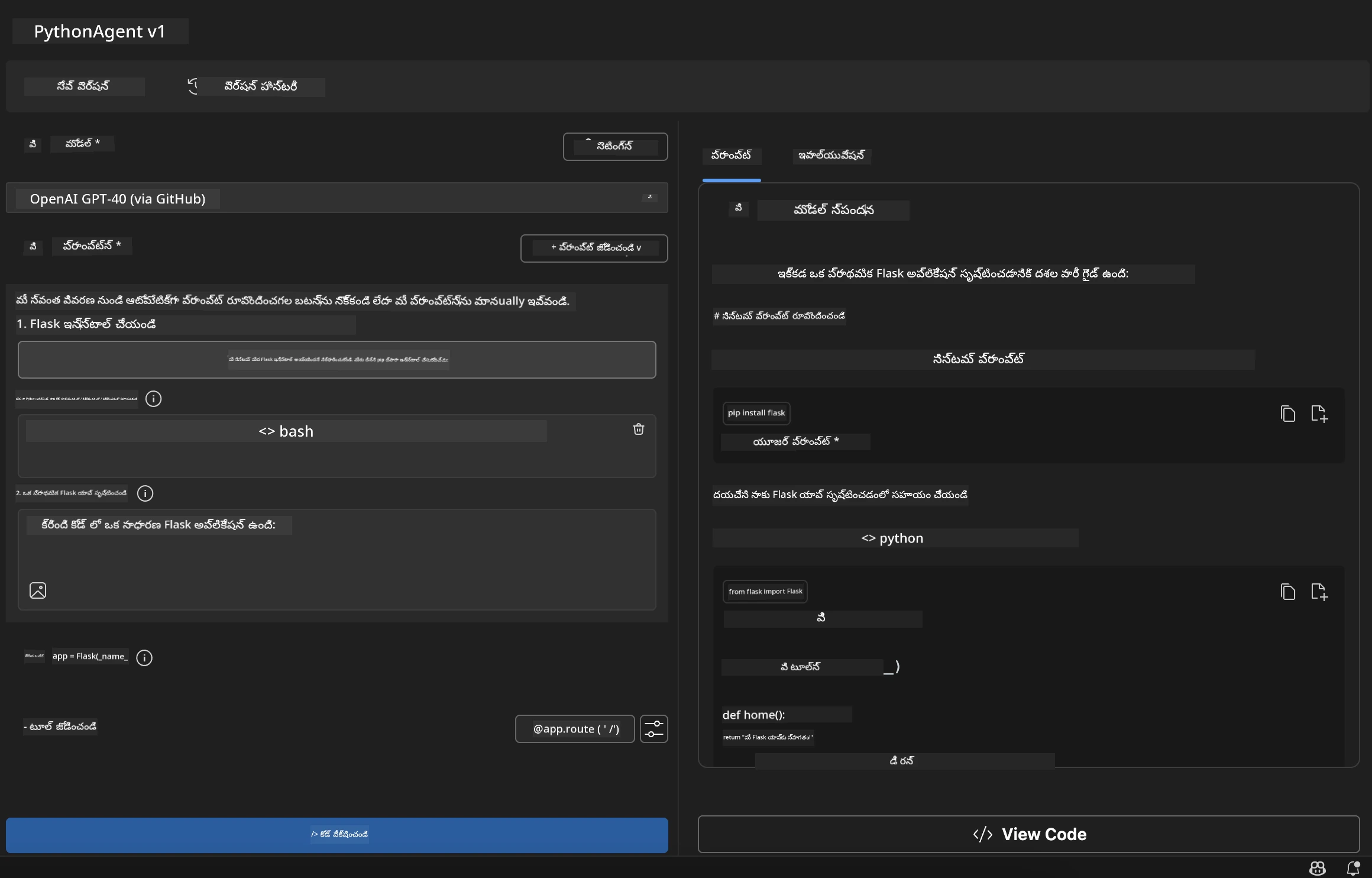Open the version history button
1372x878 pixels.
pyautogui.click(x=255, y=86)
